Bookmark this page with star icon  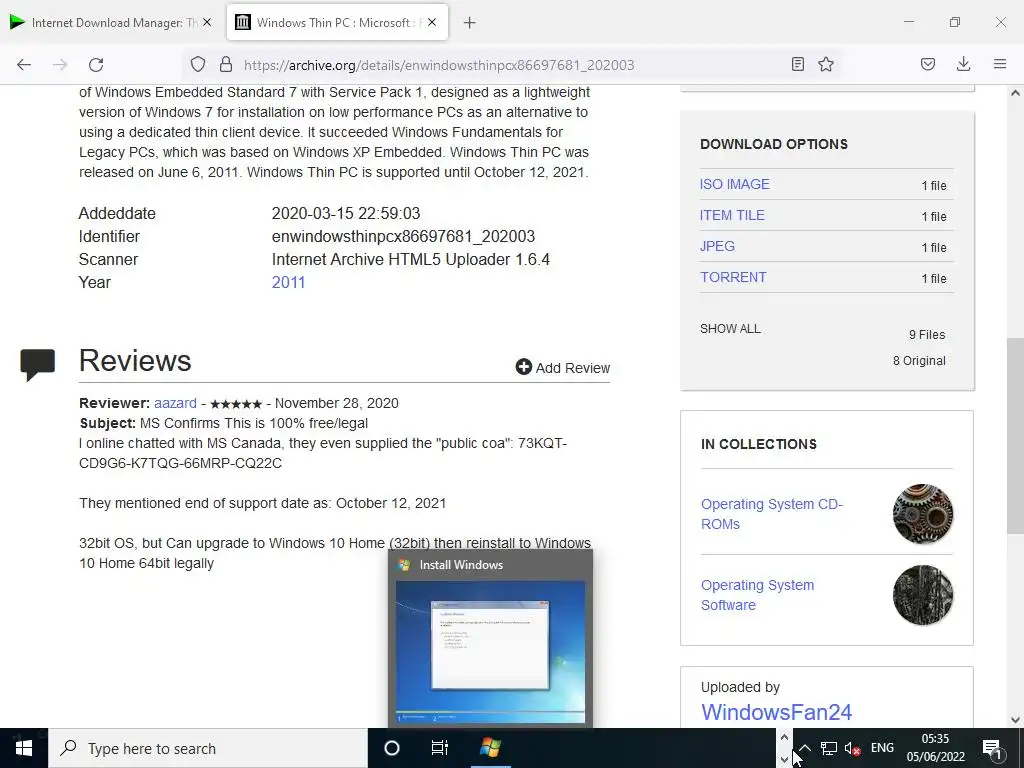826,64
